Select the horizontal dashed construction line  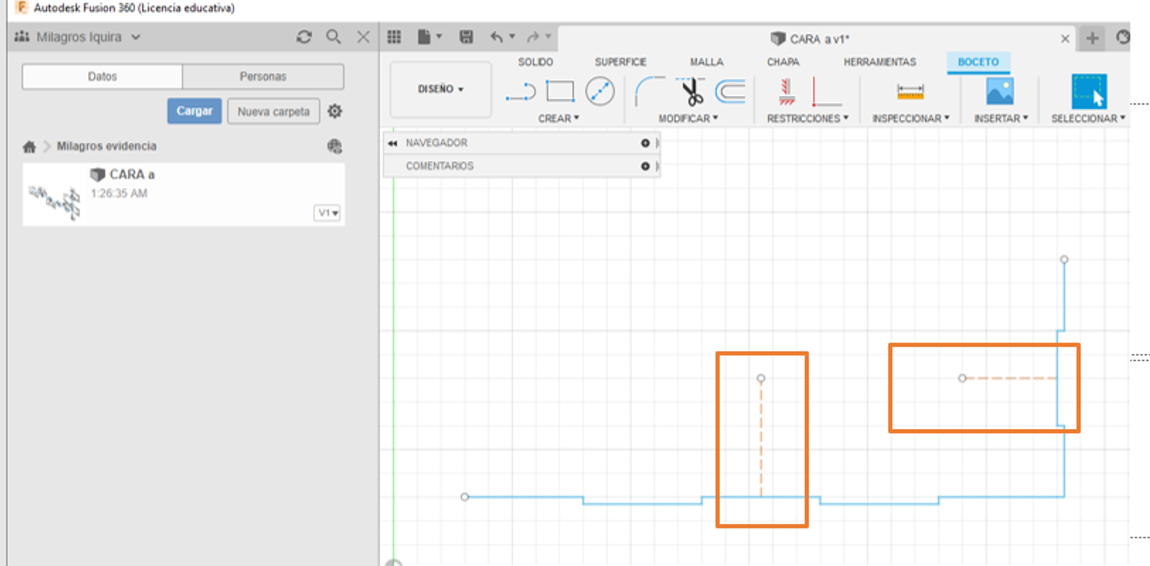coord(1010,378)
